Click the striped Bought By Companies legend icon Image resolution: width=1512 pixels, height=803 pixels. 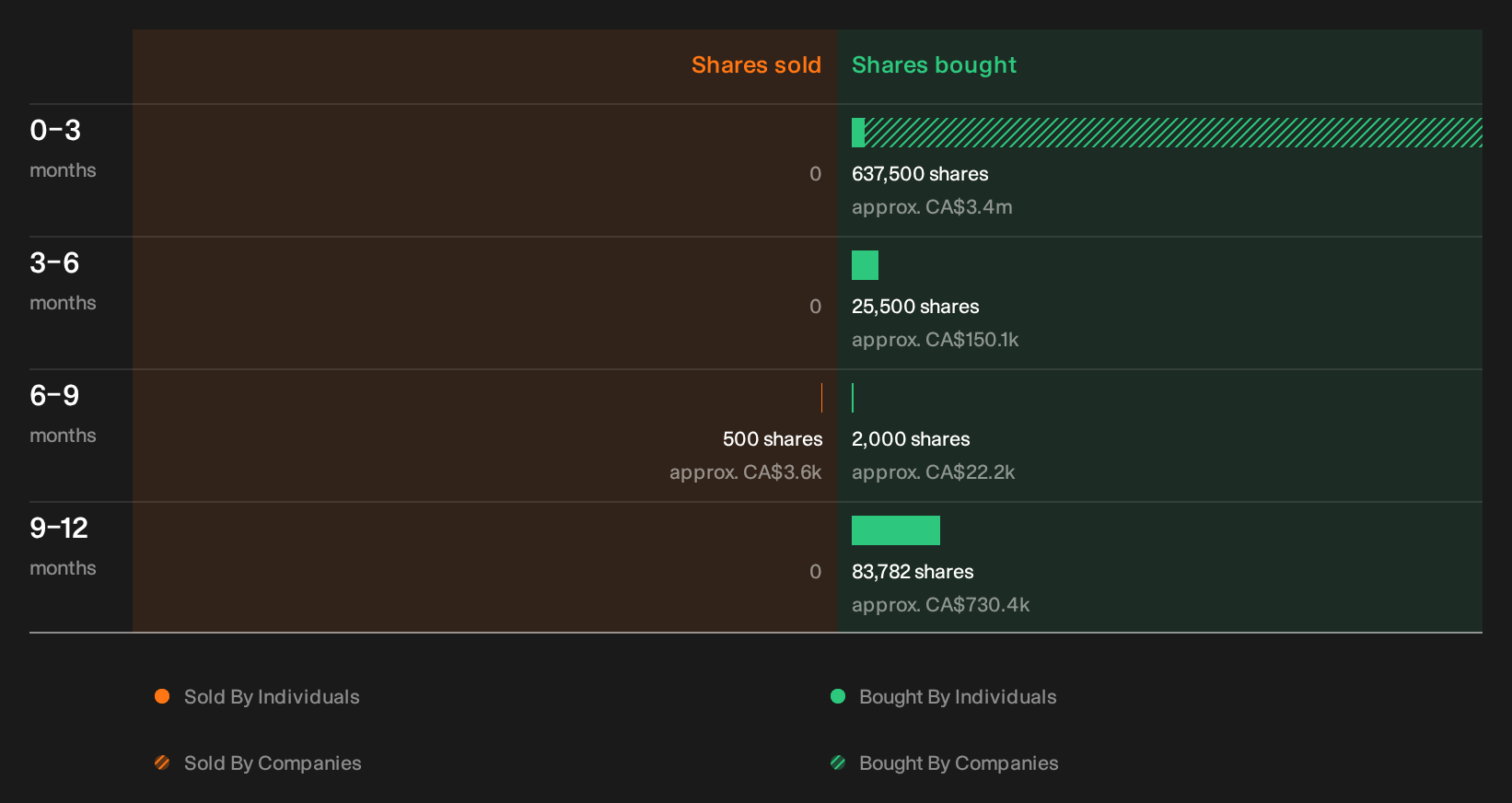pyautogui.click(x=838, y=762)
